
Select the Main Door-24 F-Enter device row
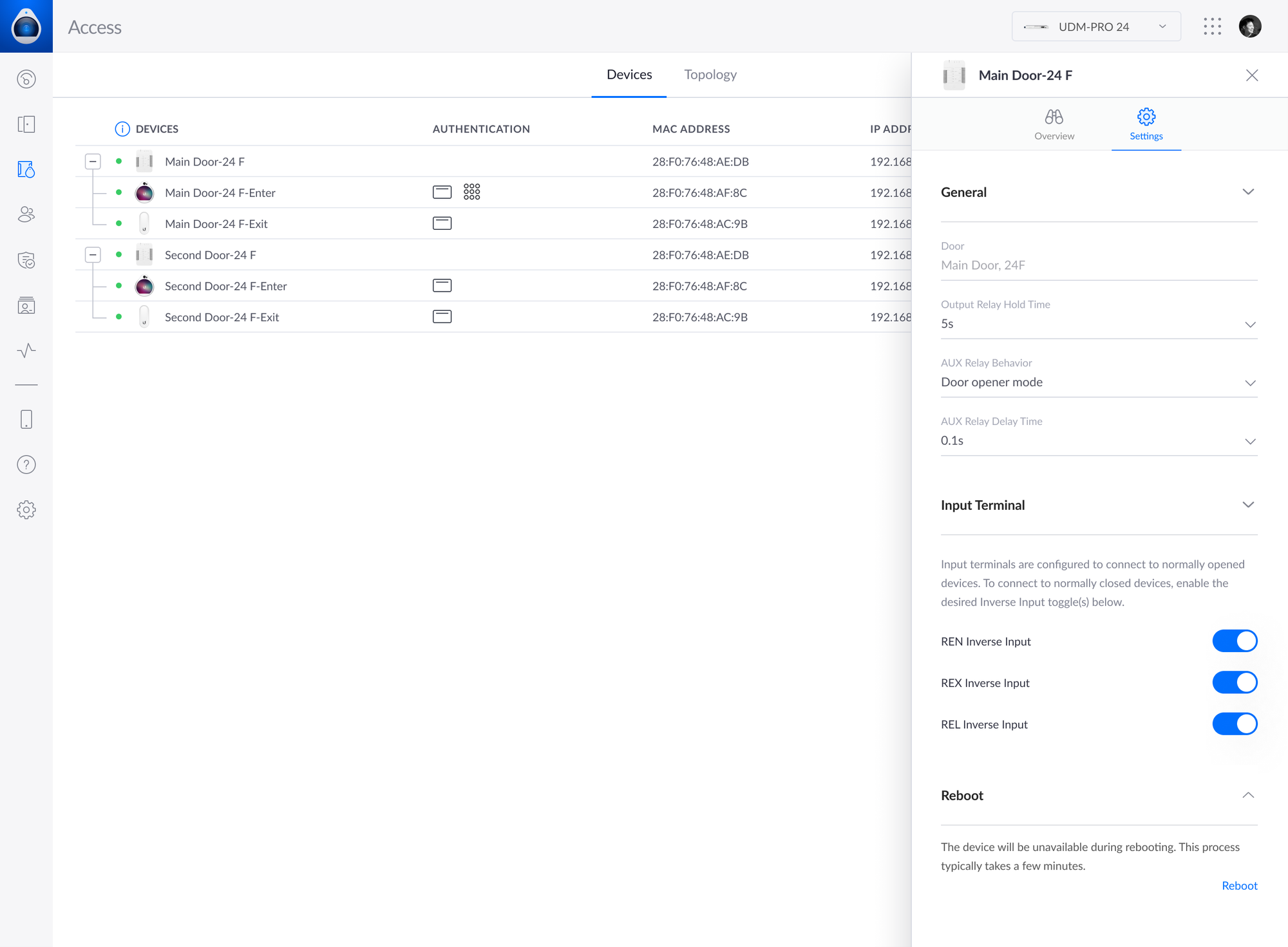pos(220,192)
